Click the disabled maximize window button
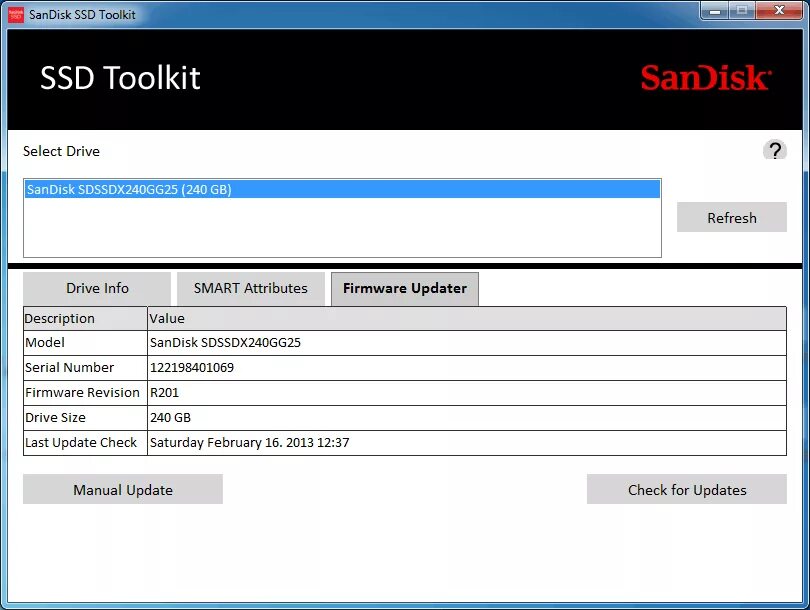810x610 pixels. 742,10
